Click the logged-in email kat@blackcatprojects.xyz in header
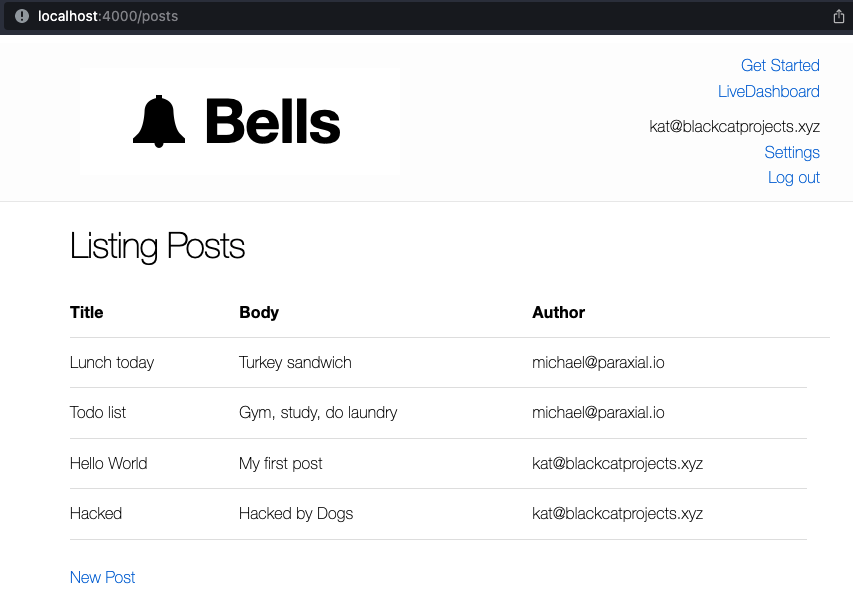This screenshot has width=853, height=615. 734,127
